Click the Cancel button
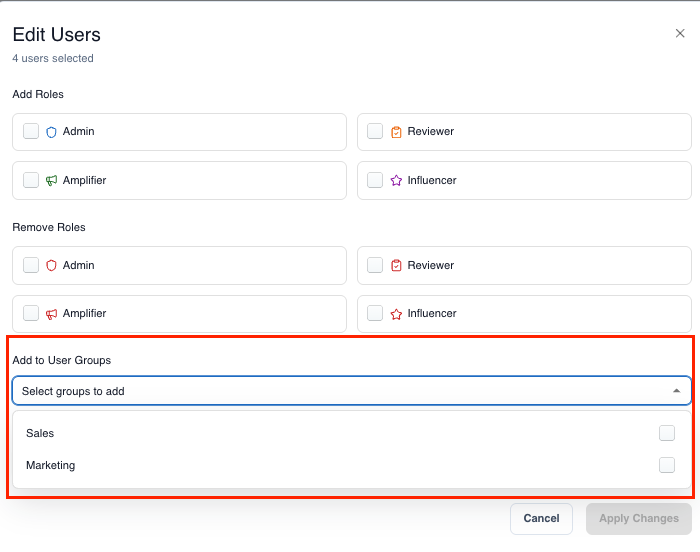Image resolution: width=700 pixels, height=552 pixels. point(541,519)
